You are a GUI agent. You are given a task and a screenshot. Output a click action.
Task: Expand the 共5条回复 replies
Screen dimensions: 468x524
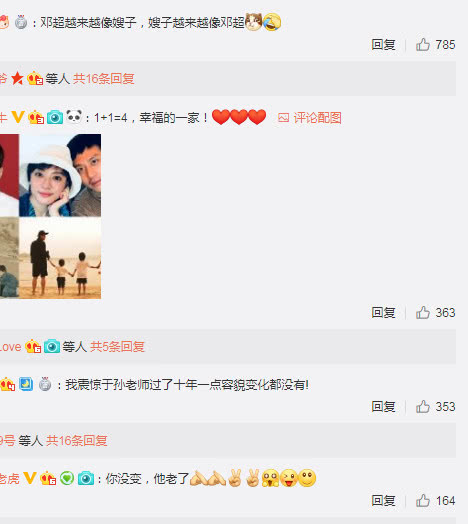117,347
